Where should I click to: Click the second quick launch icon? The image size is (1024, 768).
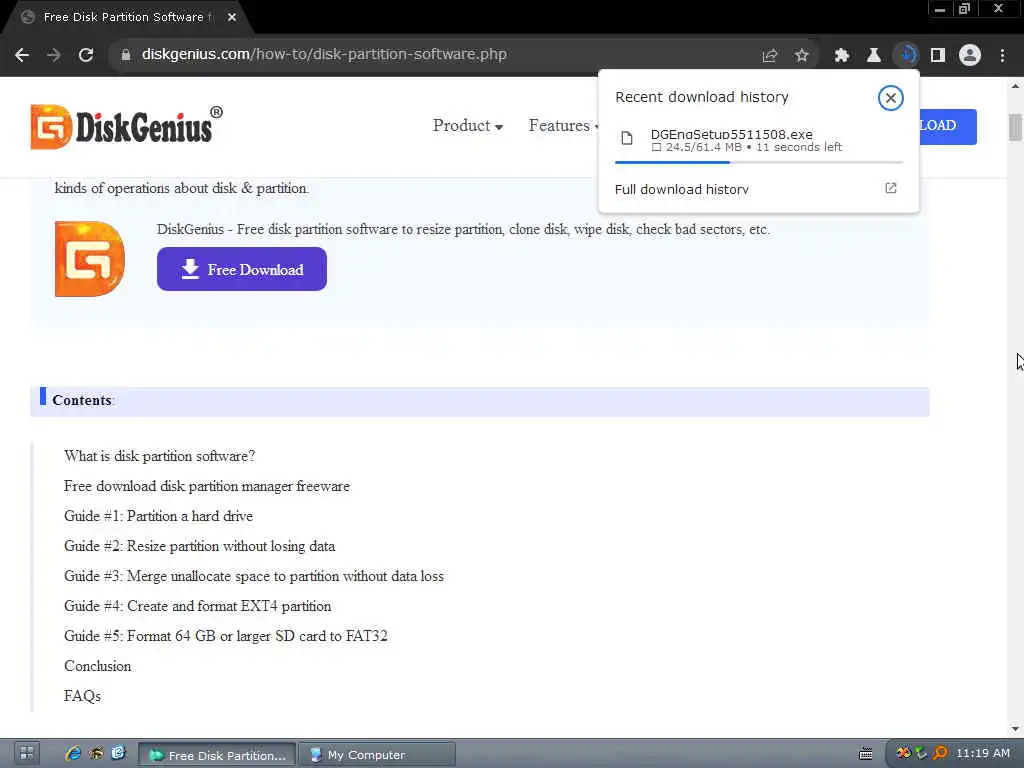pos(96,754)
